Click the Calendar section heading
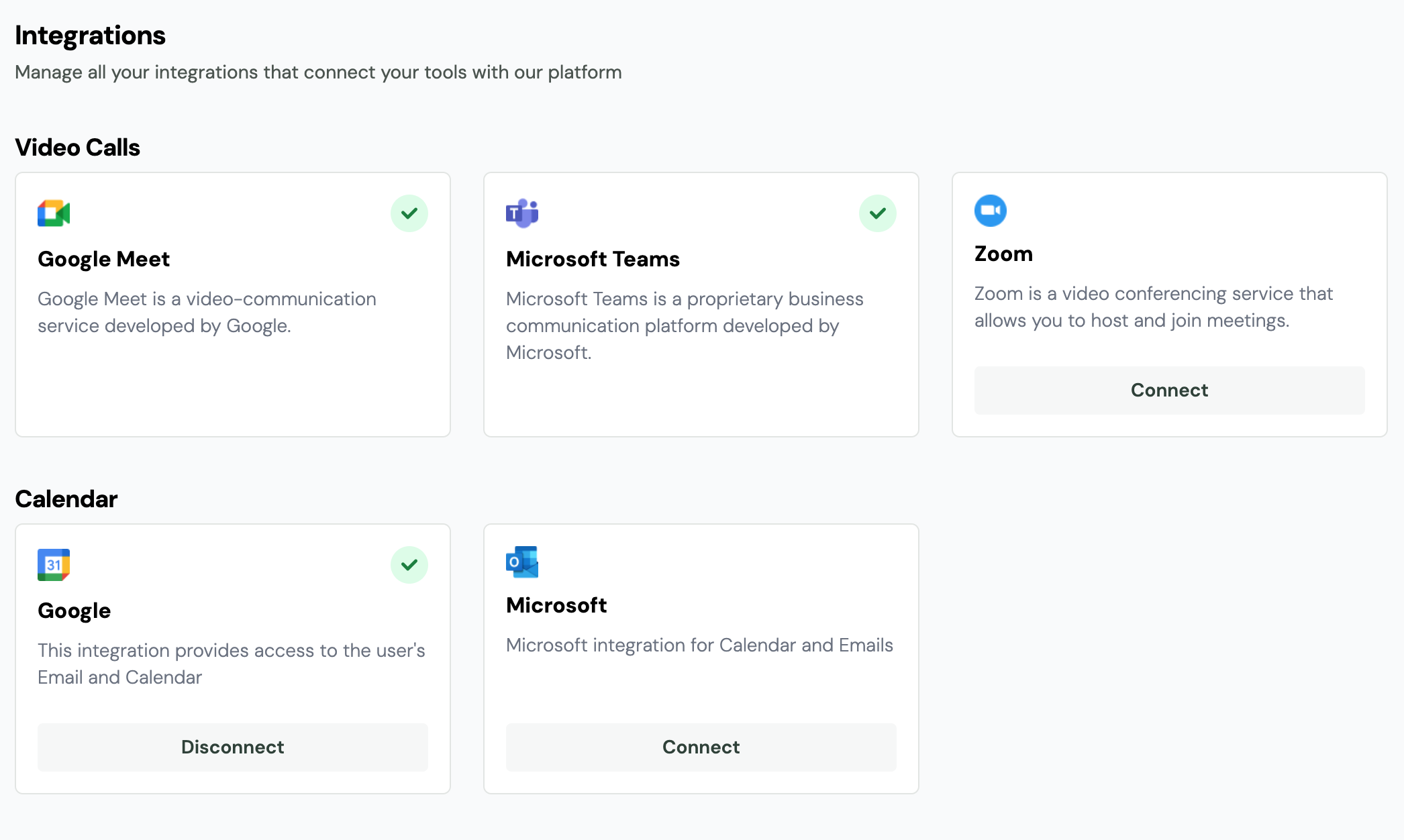The image size is (1404, 840). (66, 499)
